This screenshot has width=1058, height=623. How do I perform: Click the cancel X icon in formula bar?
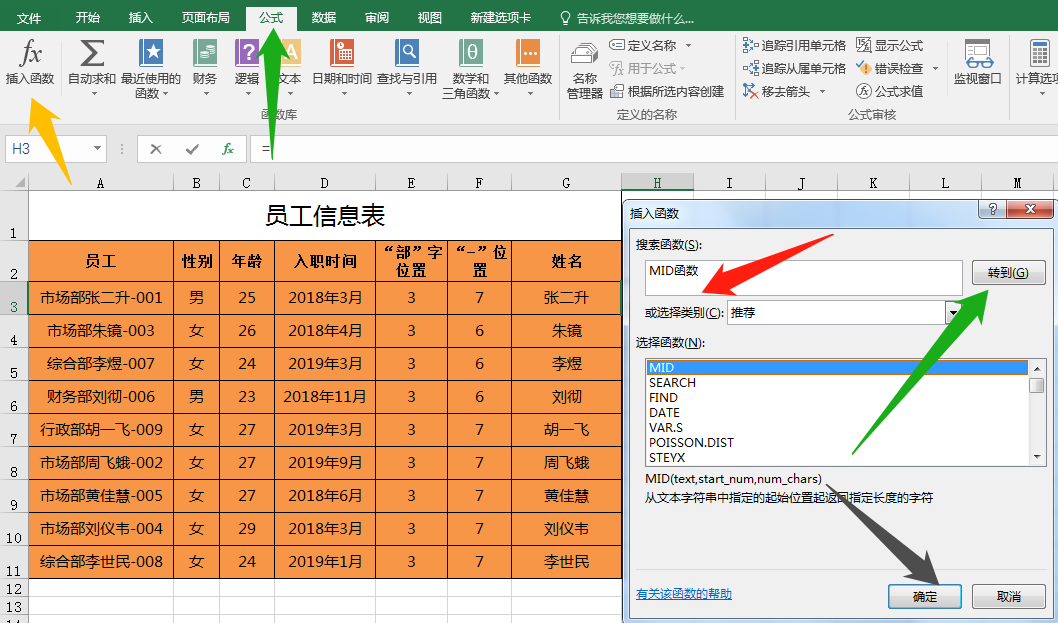(x=156, y=149)
